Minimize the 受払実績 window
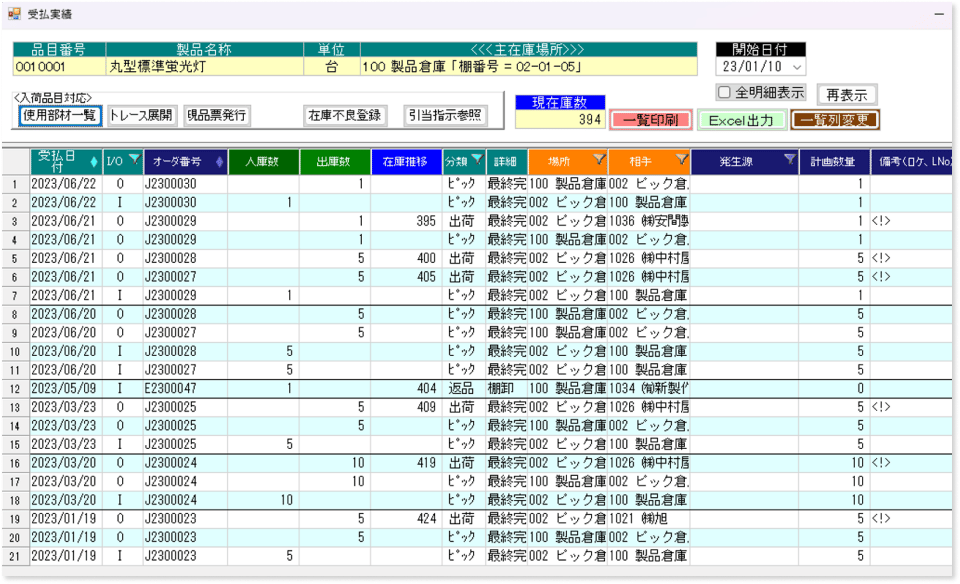 [x=939, y=13]
